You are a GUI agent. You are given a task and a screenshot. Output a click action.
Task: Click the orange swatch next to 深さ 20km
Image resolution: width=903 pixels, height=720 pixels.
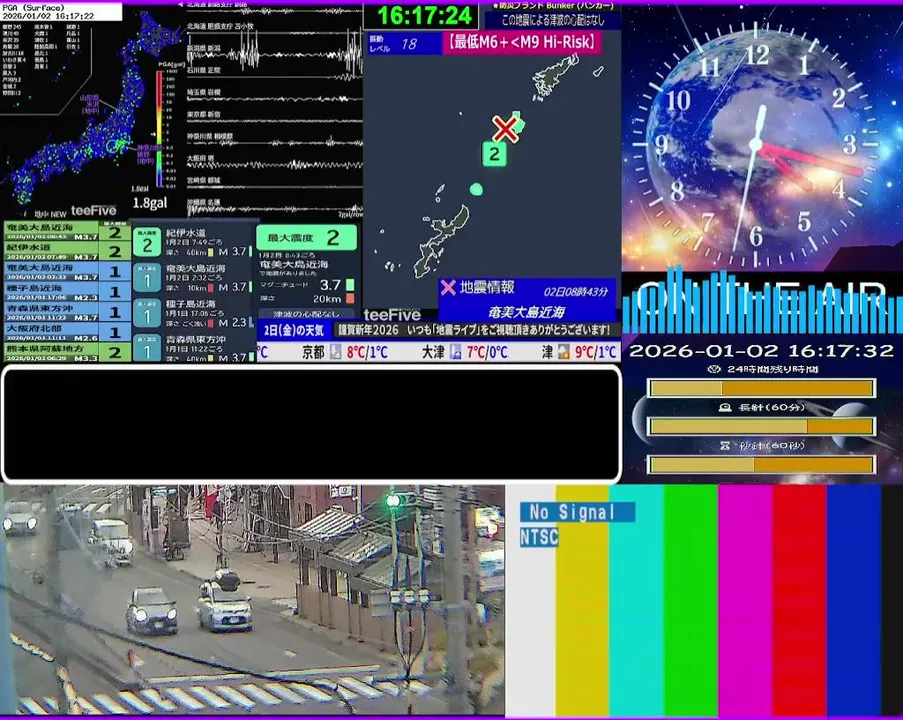[350, 298]
